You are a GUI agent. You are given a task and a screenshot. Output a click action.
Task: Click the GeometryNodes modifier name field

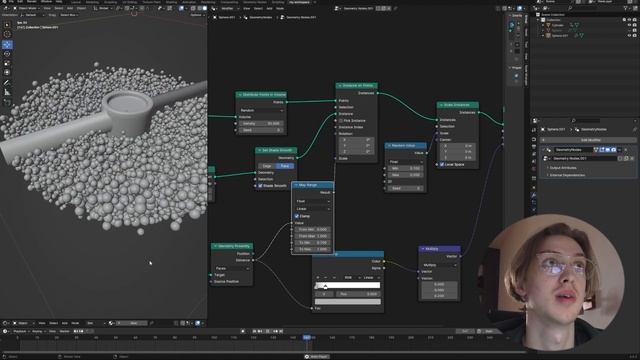coord(573,150)
